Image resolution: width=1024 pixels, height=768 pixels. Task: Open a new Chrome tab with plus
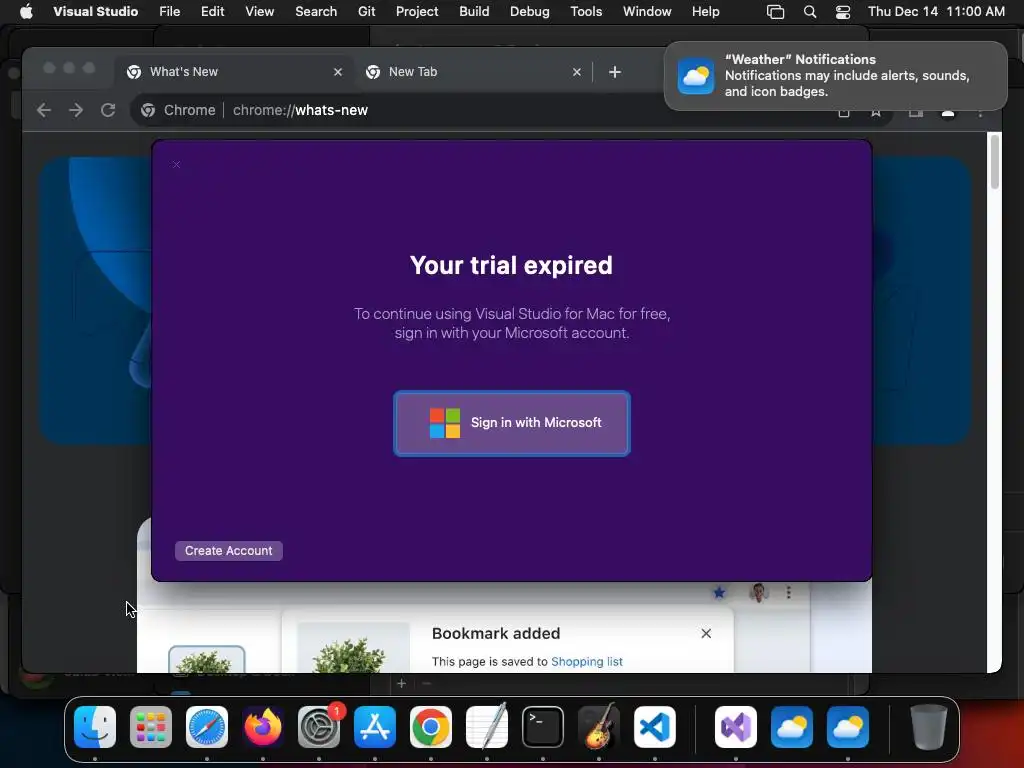[615, 72]
